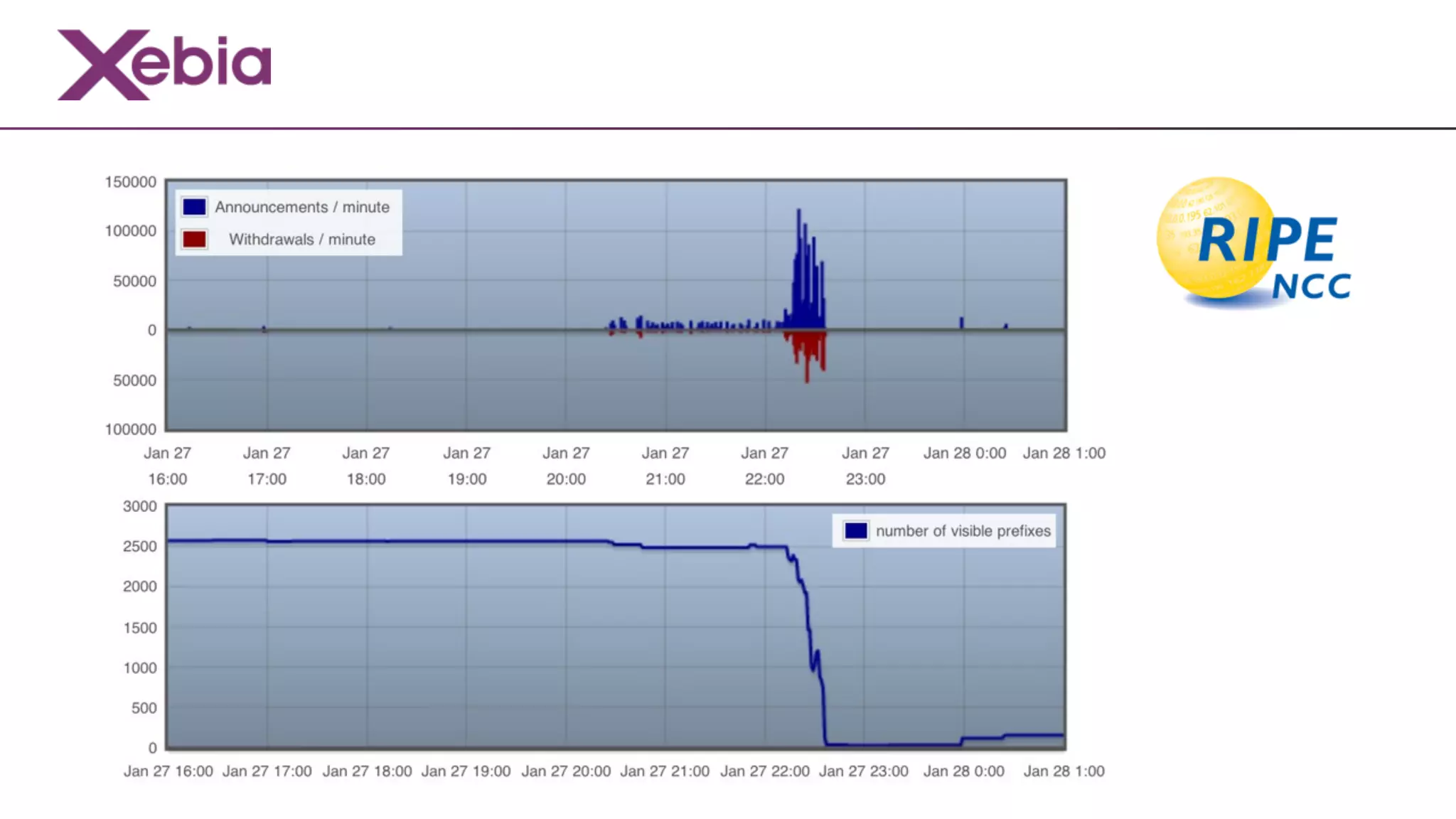This screenshot has height=819, width=1456.
Task: Click the 3000 y-axis label on the bottom chart
Action: [x=139, y=506]
